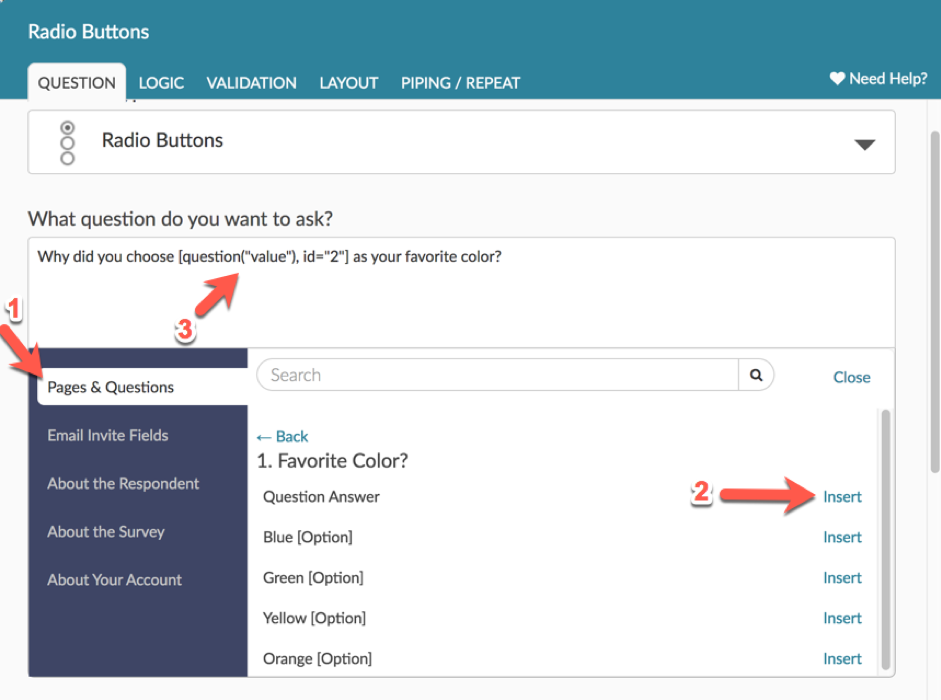This screenshot has height=700, width=941.
Task: Insert the Question Answer merge code
Action: [842, 497]
